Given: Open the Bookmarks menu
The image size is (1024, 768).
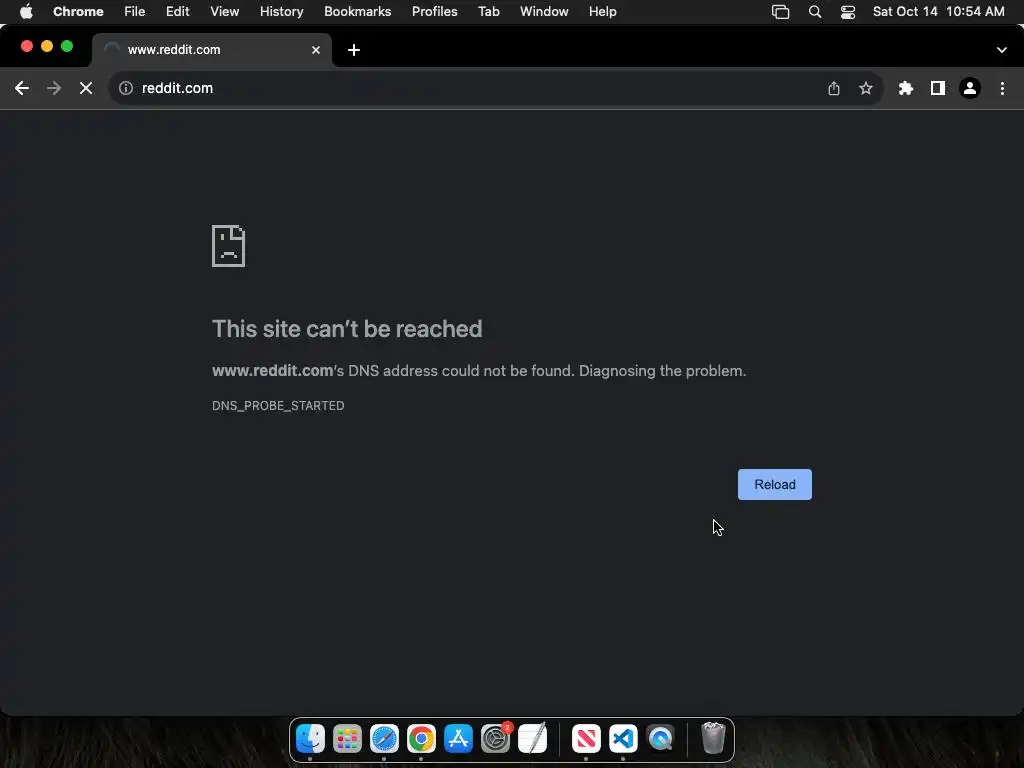Looking at the screenshot, I should pyautogui.click(x=357, y=12).
